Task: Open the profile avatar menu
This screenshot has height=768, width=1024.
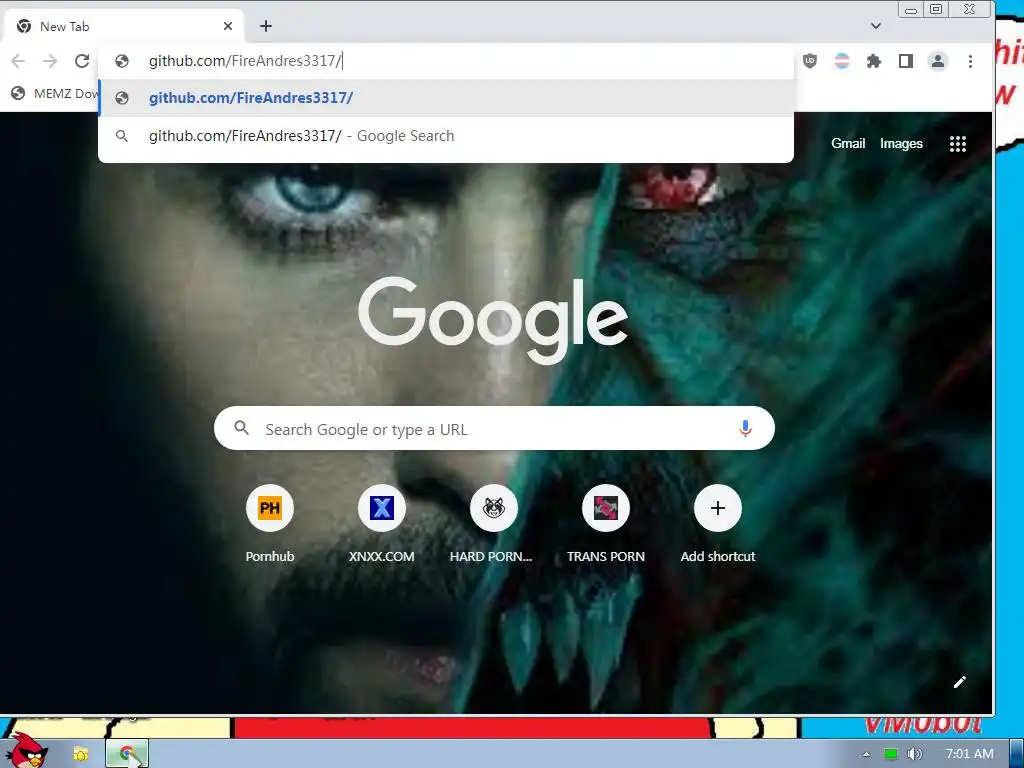Action: pyautogui.click(x=938, y=61)
